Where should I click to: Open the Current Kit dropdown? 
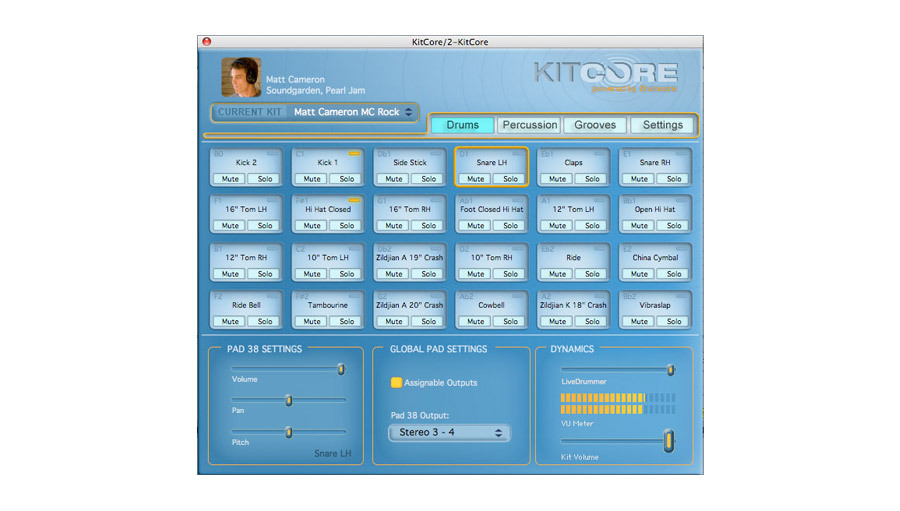[x=352, y=112]
